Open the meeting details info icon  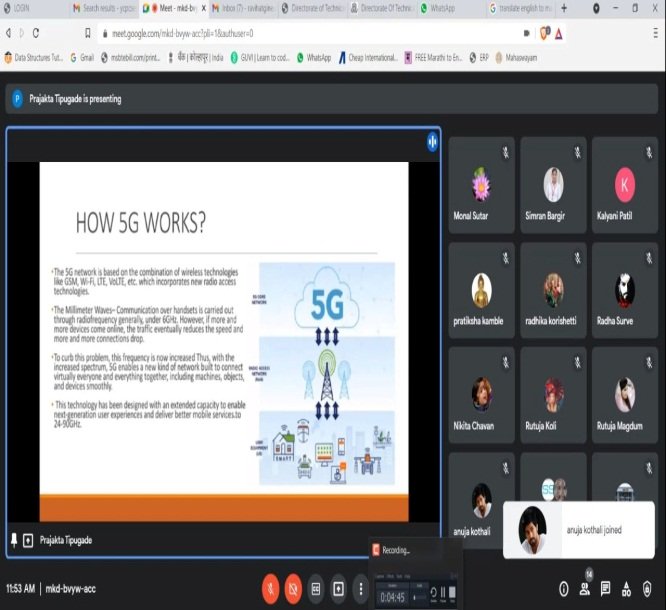563,588
